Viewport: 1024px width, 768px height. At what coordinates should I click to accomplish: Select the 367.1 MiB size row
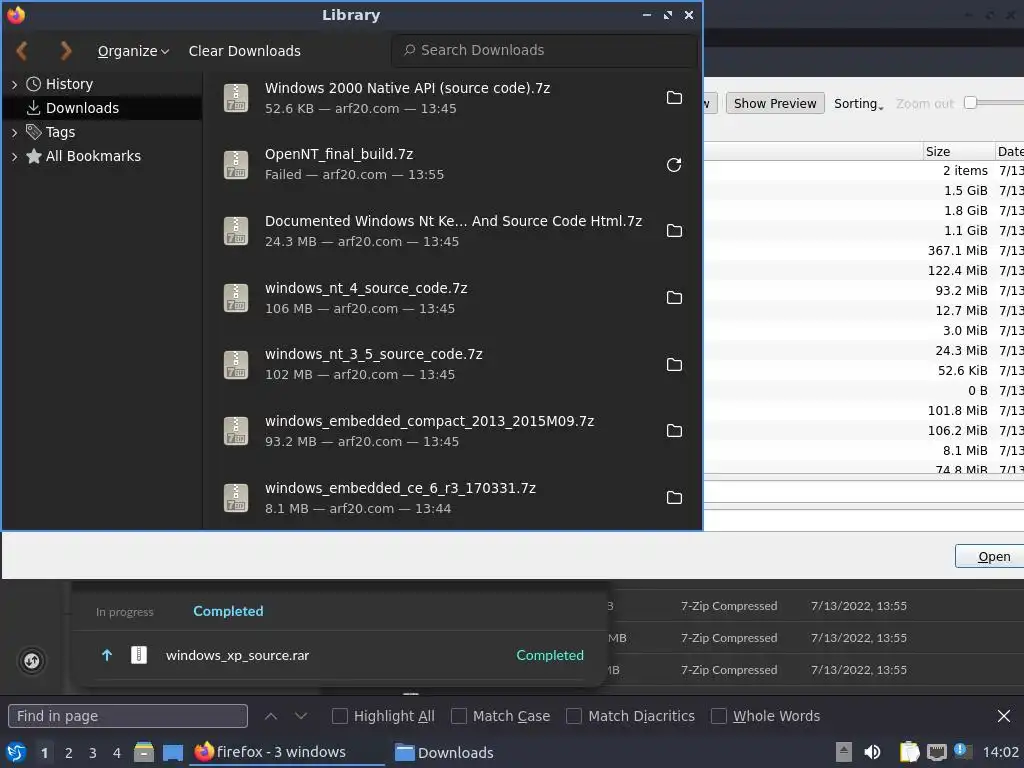coord(863,251)
